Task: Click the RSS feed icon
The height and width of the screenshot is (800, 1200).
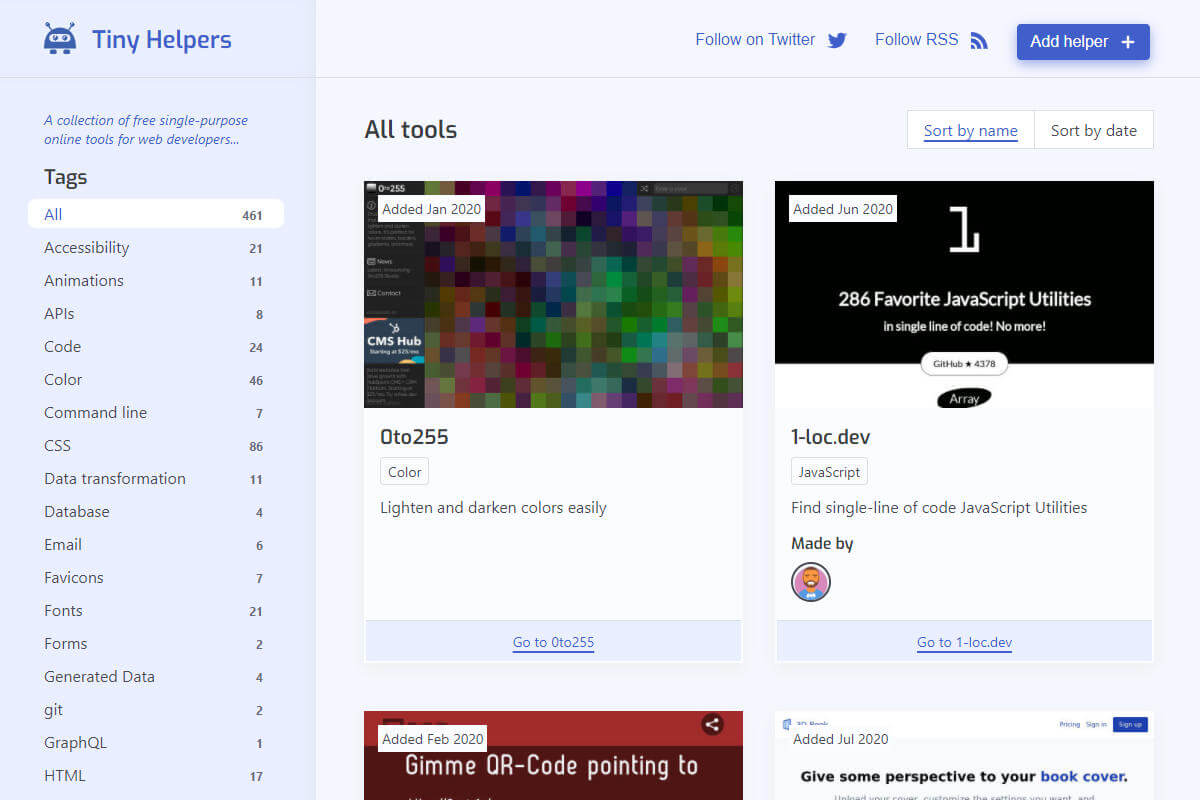Action: 979,41
